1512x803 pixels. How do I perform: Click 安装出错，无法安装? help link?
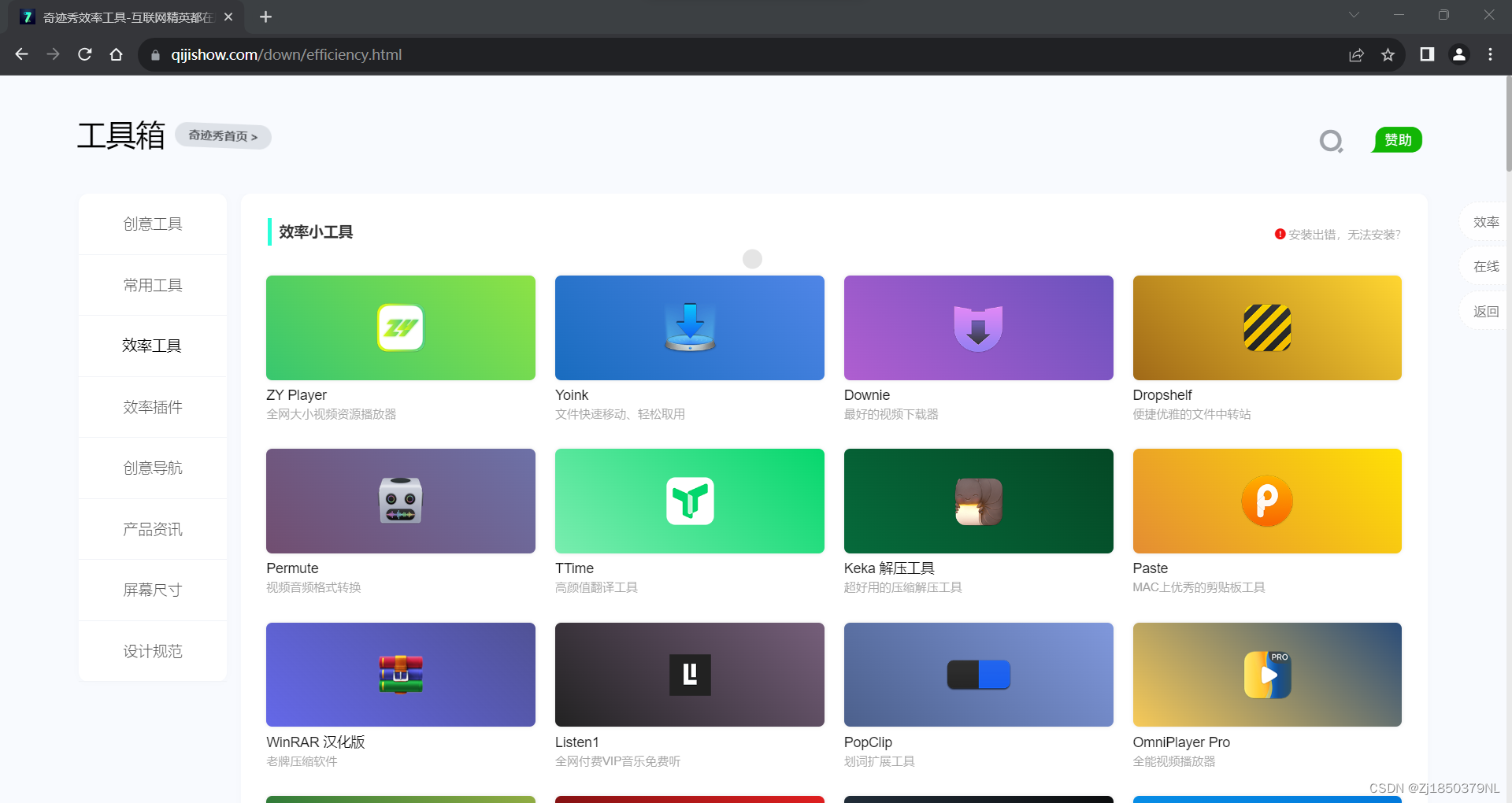[x=1338, y=235]
